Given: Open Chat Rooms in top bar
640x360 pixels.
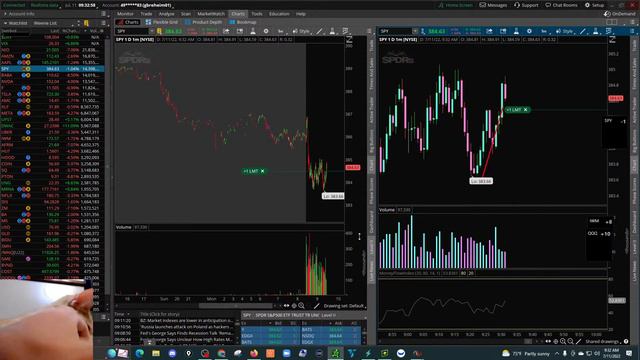Looking at the screenshot, I should click(562, 5).
